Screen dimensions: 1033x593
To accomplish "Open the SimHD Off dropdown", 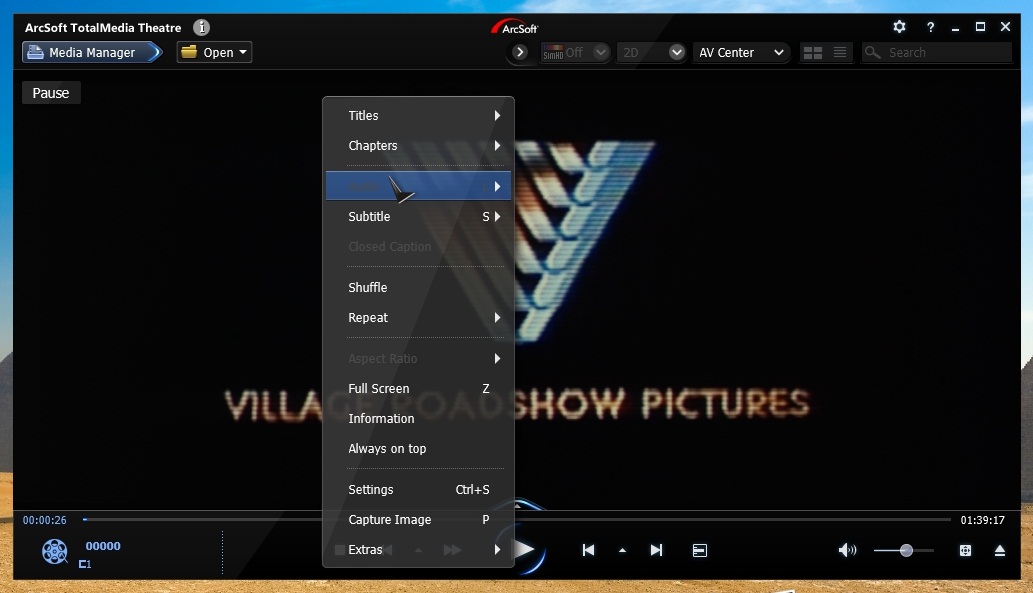I will pyautogui.click(x=574, y=52).
